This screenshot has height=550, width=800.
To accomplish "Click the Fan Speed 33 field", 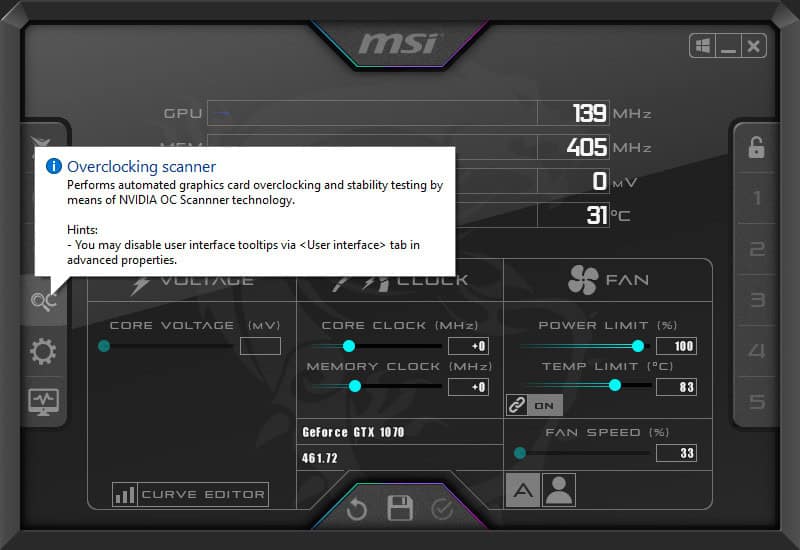I will (x=677, y=453).
